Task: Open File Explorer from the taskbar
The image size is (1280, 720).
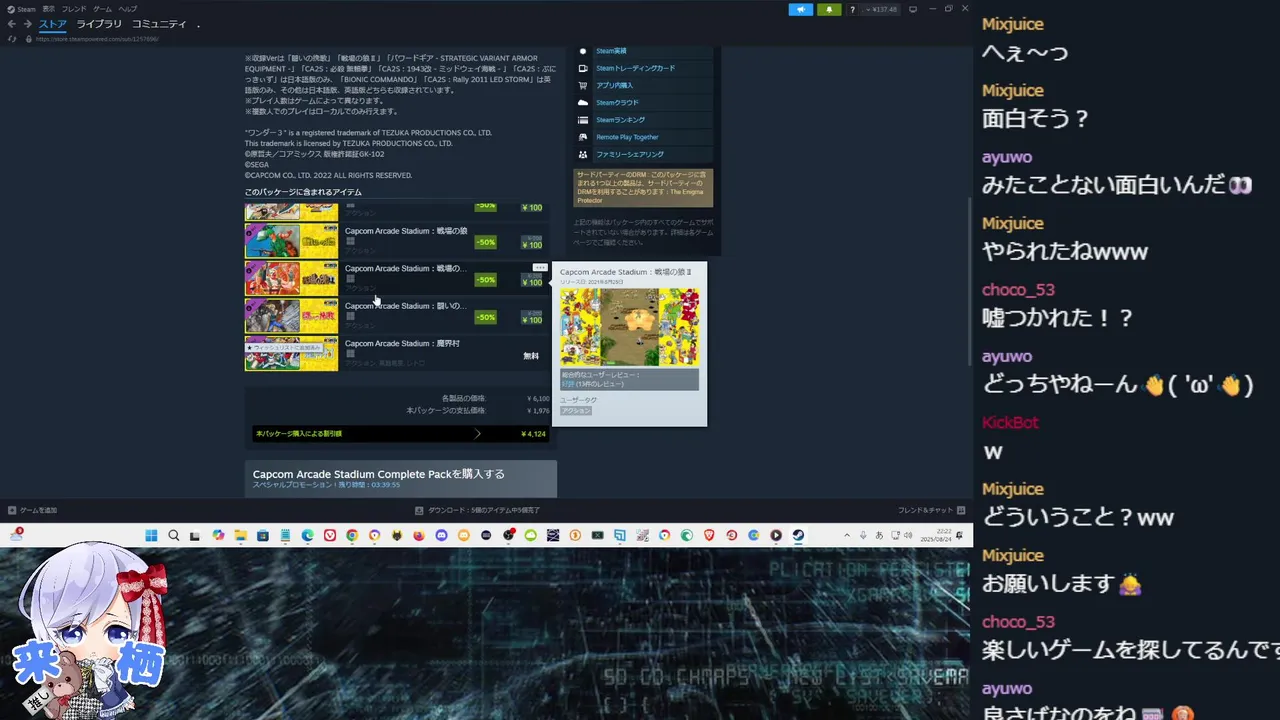Action: (241, 535)
